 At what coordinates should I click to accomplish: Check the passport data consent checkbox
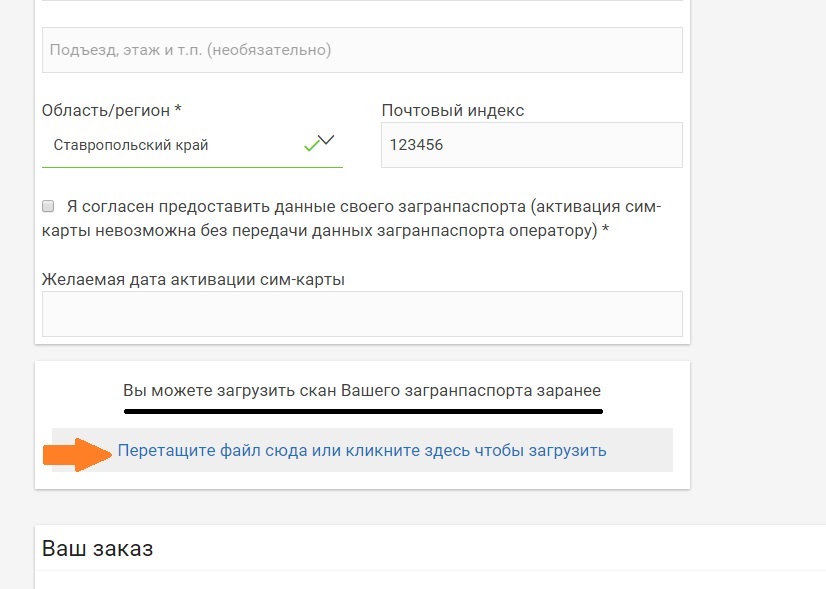pyautogui.click(x=48, y=206)
